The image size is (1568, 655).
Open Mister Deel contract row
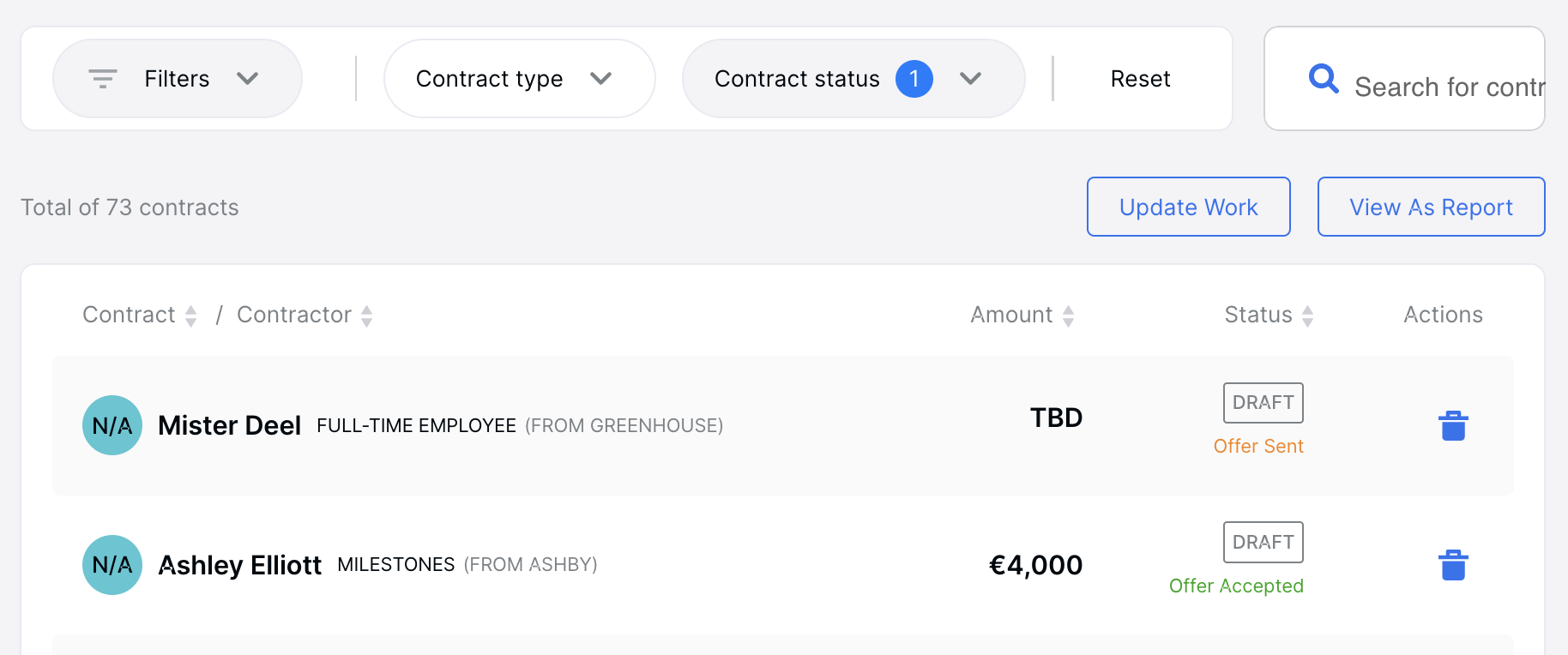[x=783, y=425]
